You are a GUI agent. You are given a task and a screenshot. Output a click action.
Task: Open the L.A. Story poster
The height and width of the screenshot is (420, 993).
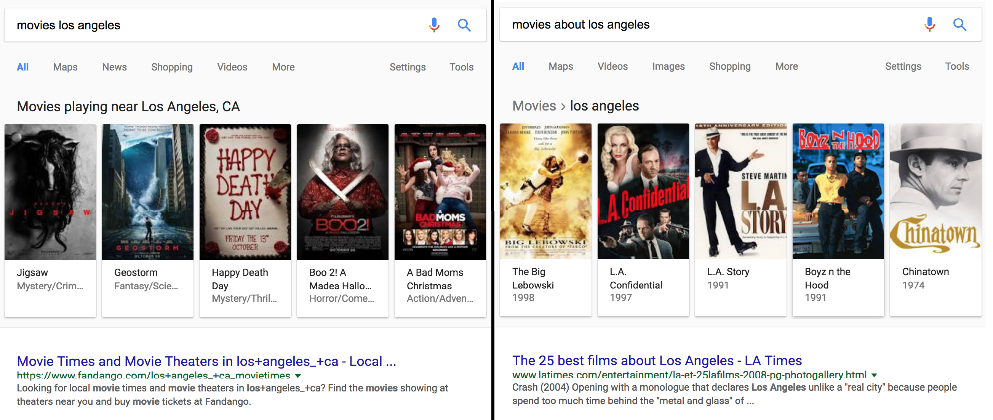click(x=741, y=191)
